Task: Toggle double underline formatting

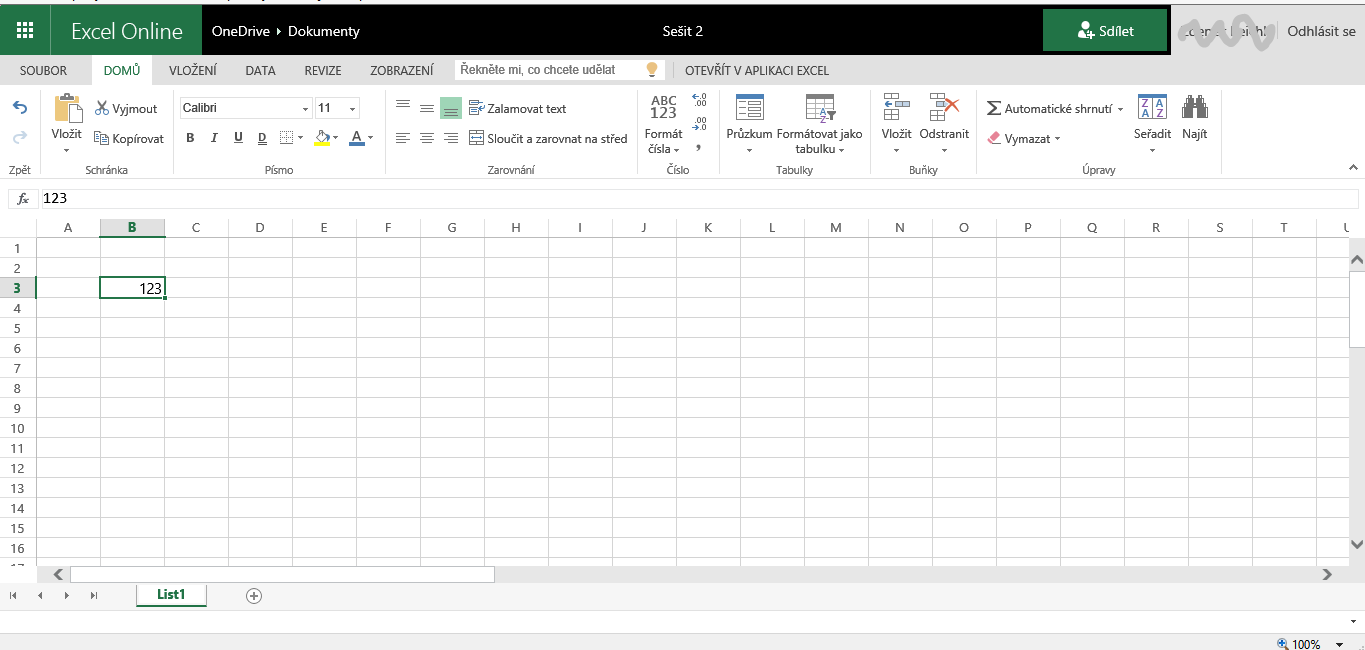Action: point(262,138)
